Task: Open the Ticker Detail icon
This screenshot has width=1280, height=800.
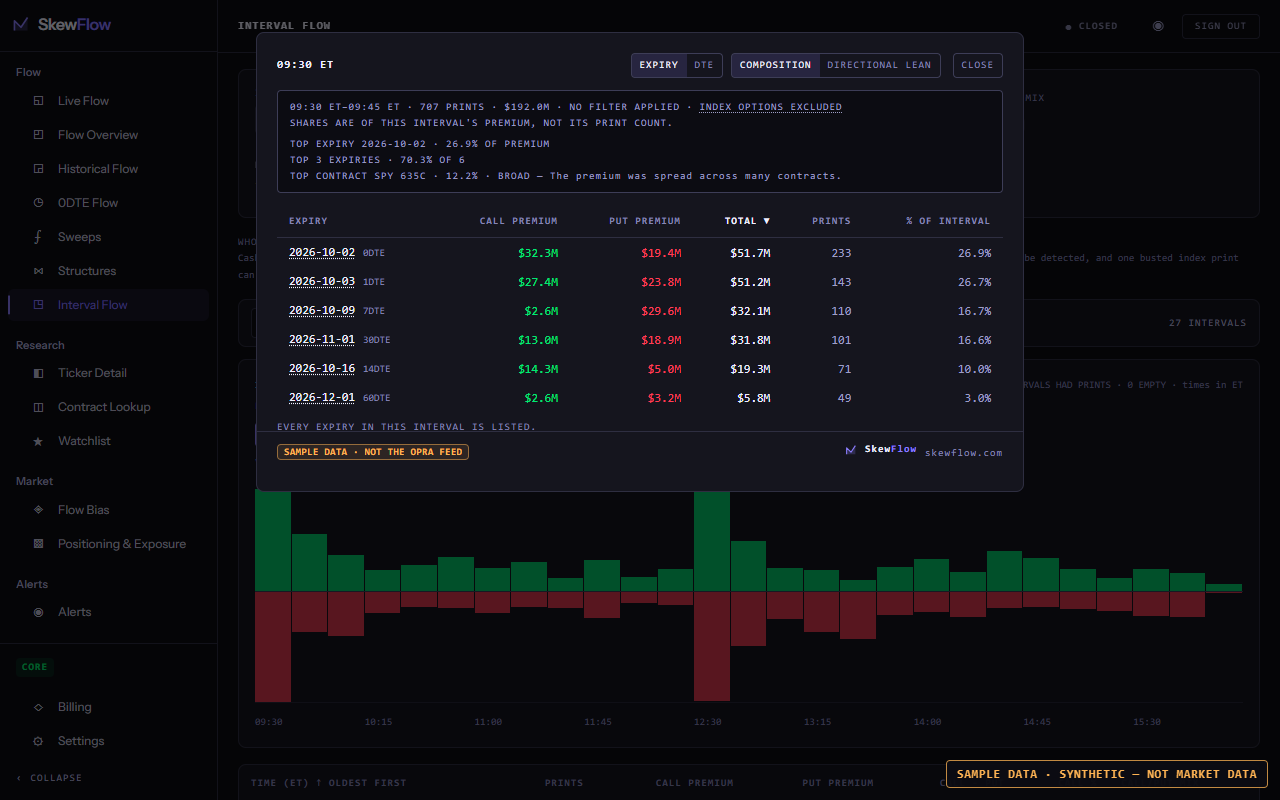Action: [38, 373]
